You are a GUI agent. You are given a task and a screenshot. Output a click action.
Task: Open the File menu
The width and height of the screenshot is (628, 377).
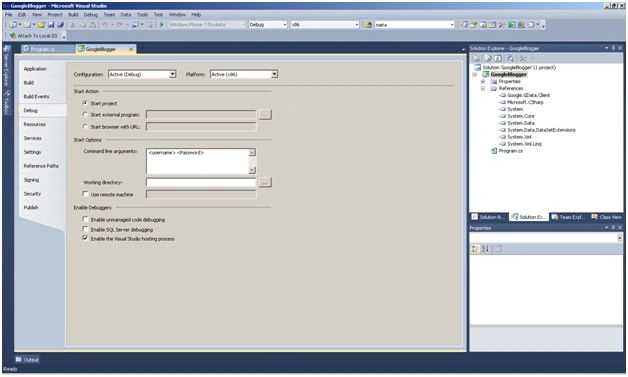tap(8, 14)
